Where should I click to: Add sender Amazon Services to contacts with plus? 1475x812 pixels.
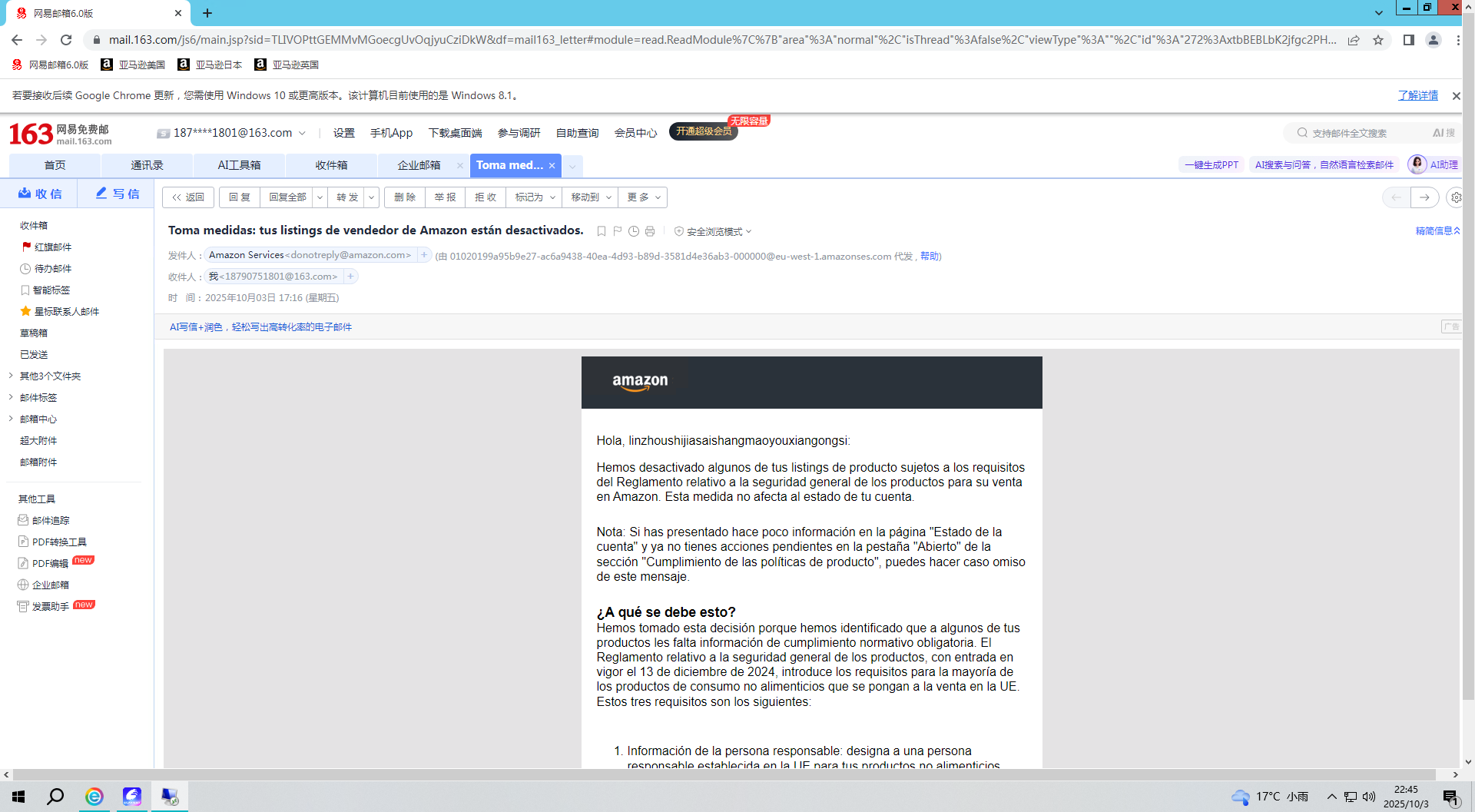pyautogui.click(x=424, y=255)
